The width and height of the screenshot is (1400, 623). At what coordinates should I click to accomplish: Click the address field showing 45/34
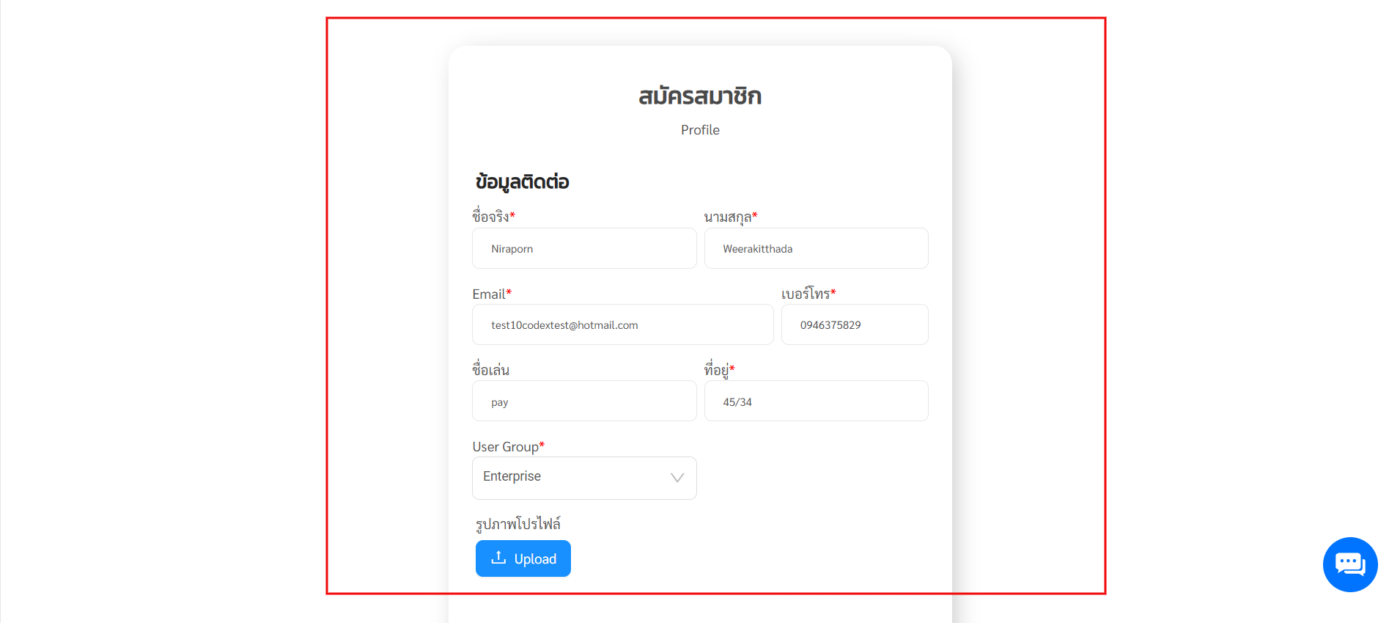tap(816, 401)
